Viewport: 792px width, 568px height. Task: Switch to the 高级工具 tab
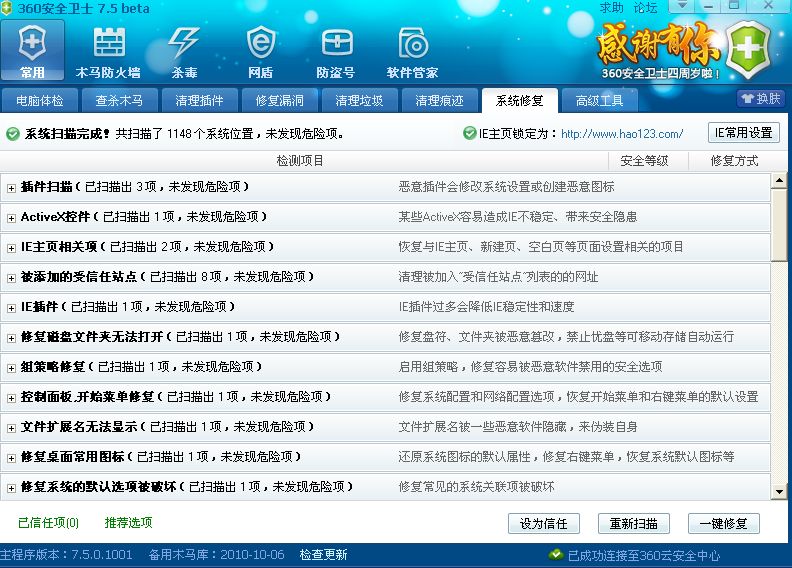tap(600, 100)
